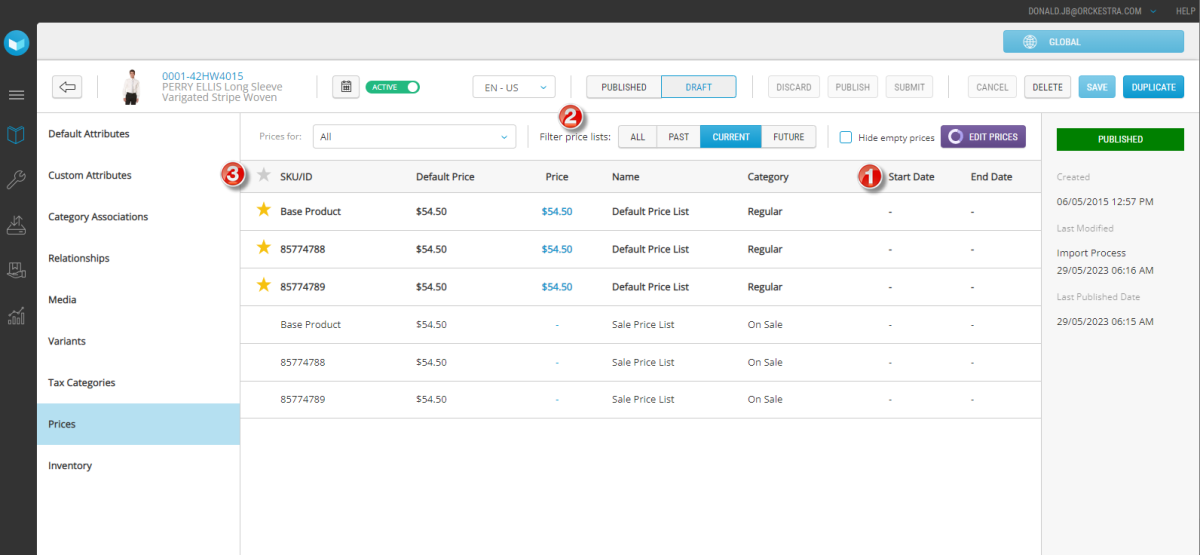Check the Hide empty prices checkbox
The width and height of the screenshot is (1200, 555).
pyautogui.click(x=846, y=137)
